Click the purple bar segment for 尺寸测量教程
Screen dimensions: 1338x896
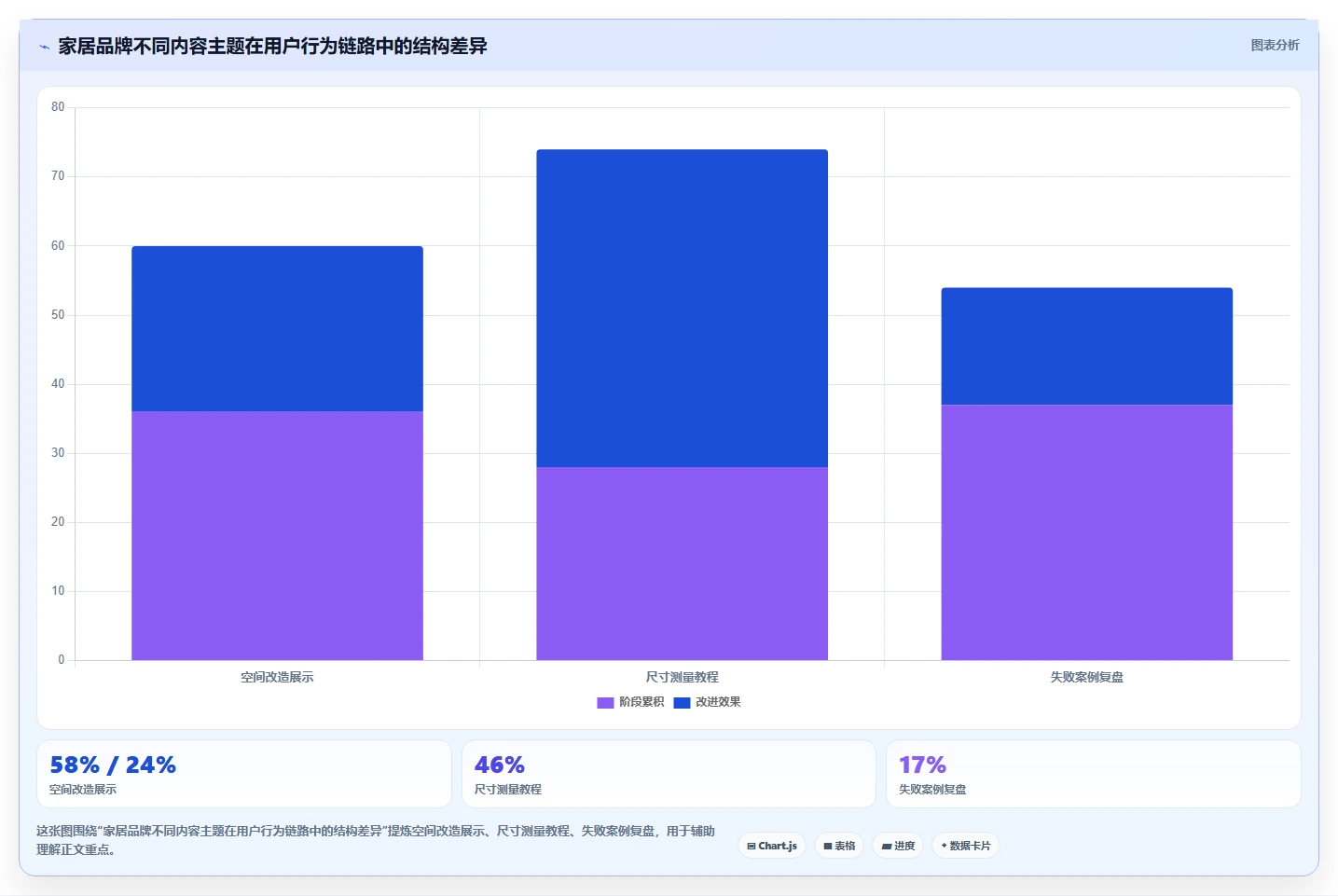[682, 563]
